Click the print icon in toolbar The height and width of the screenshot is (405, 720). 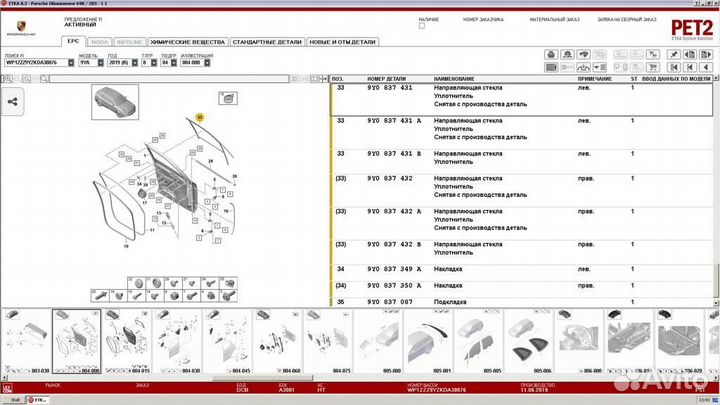pyautogui.click(x=552, y=54)
